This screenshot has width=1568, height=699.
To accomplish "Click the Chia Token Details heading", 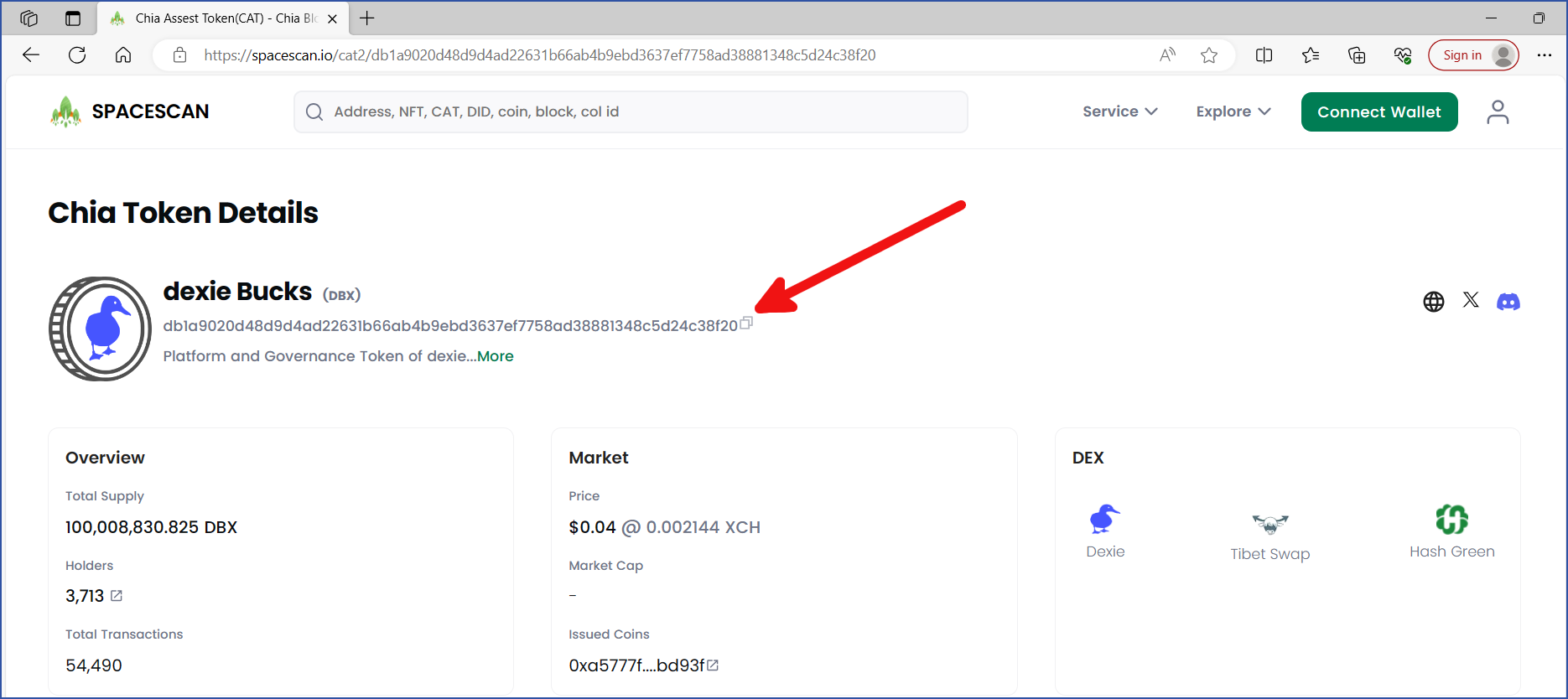I will coord(183,213).
